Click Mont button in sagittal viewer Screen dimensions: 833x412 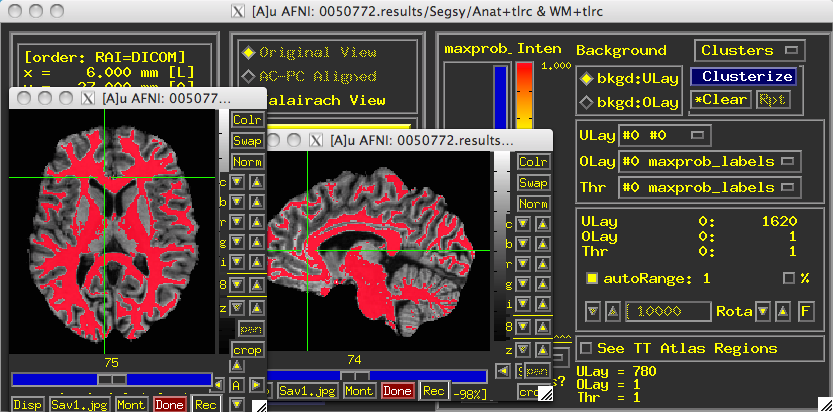(x=359, y=391)
